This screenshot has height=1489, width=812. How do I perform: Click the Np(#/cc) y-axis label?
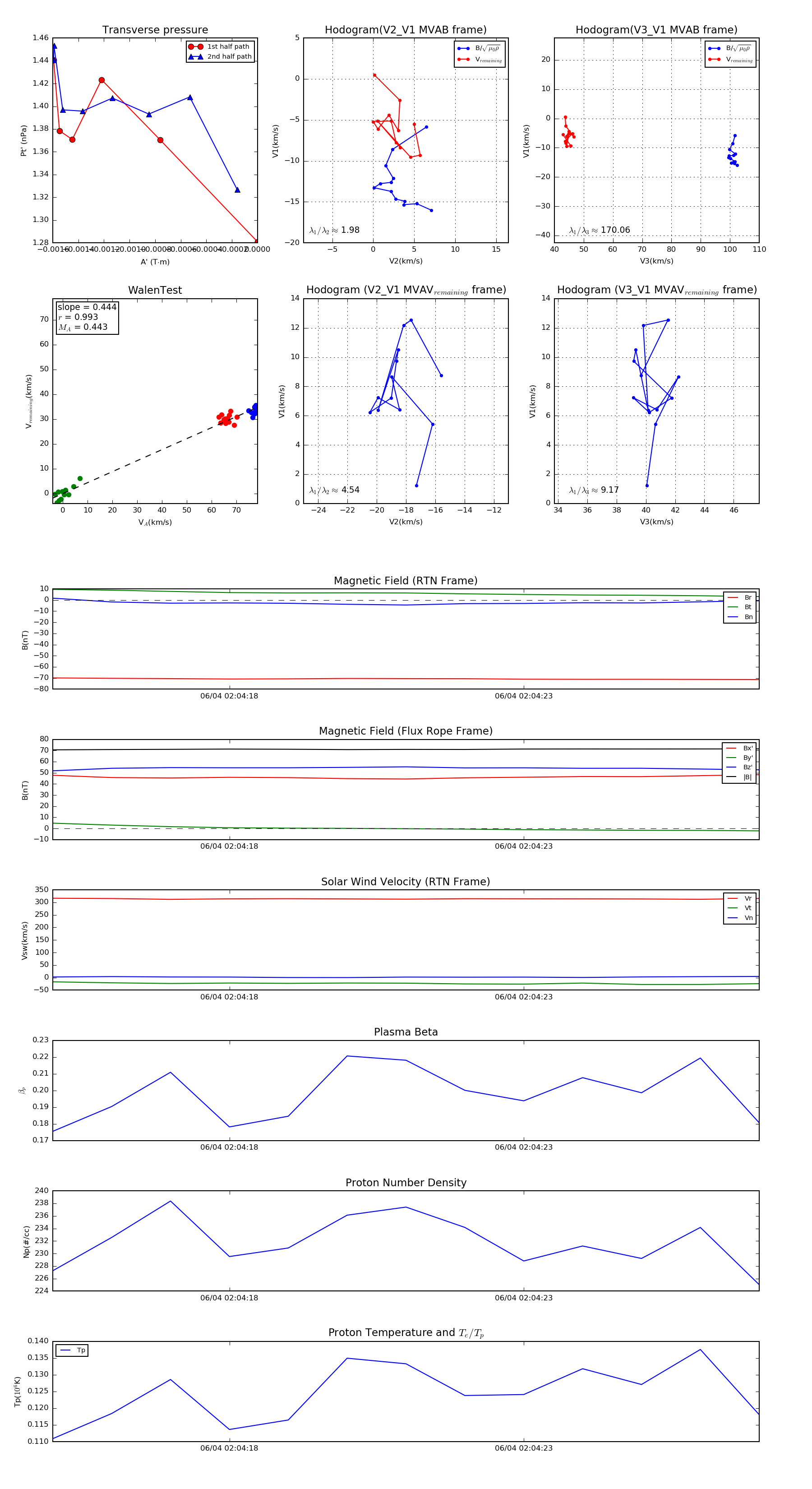tap(26, 1242)
